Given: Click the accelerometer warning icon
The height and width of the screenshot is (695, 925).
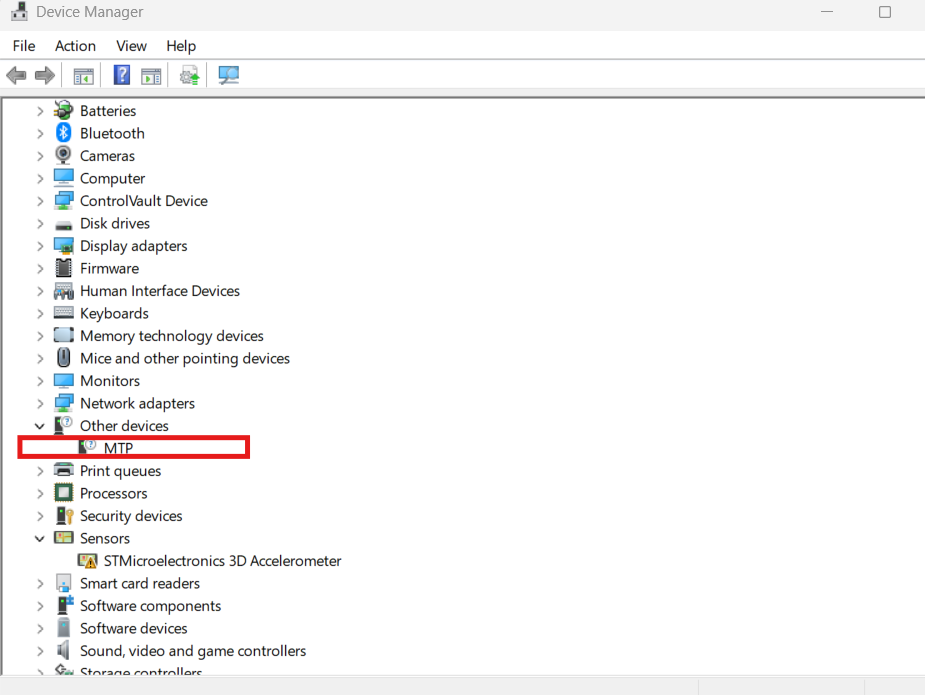Looking at the screenshot, I should pyautogui.click(x=87, y=560).
